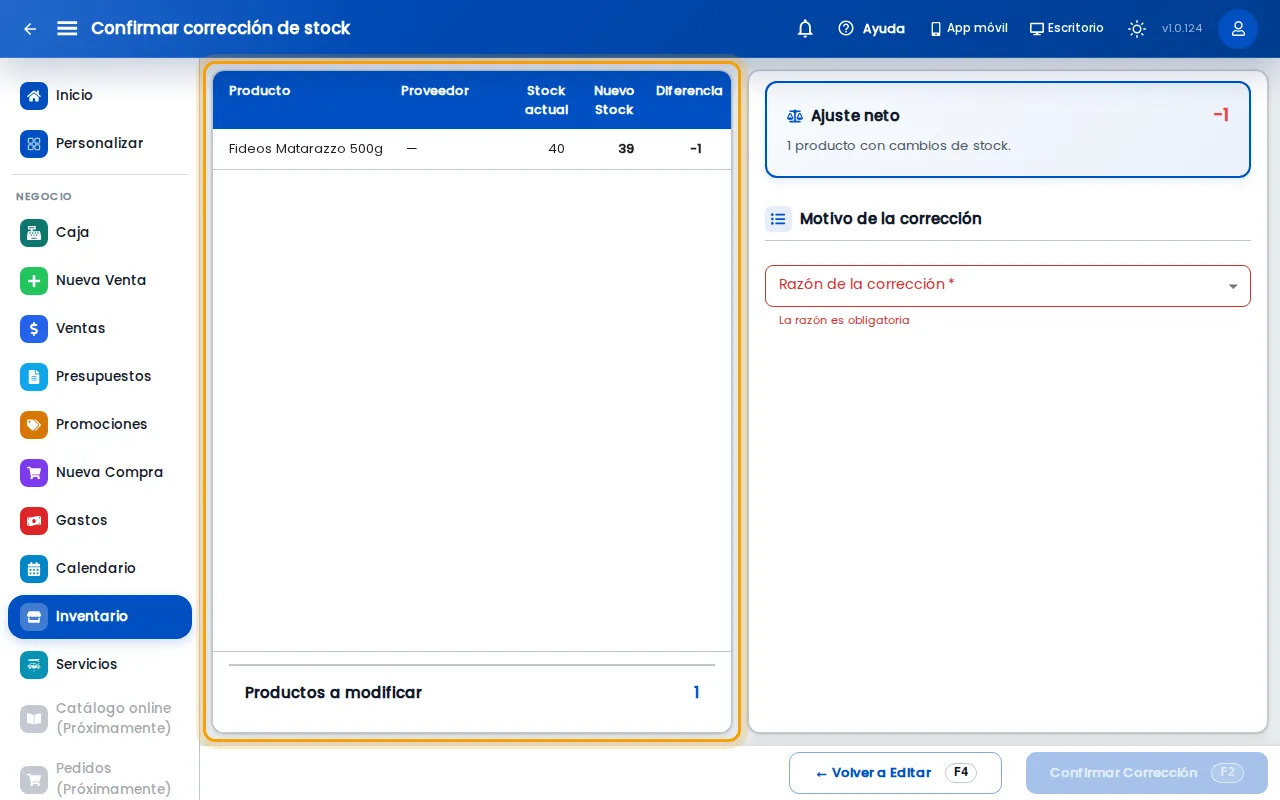Click the Nuevo Stock column header
Viewport: 1280px width, 800px height.
(614, 100)
